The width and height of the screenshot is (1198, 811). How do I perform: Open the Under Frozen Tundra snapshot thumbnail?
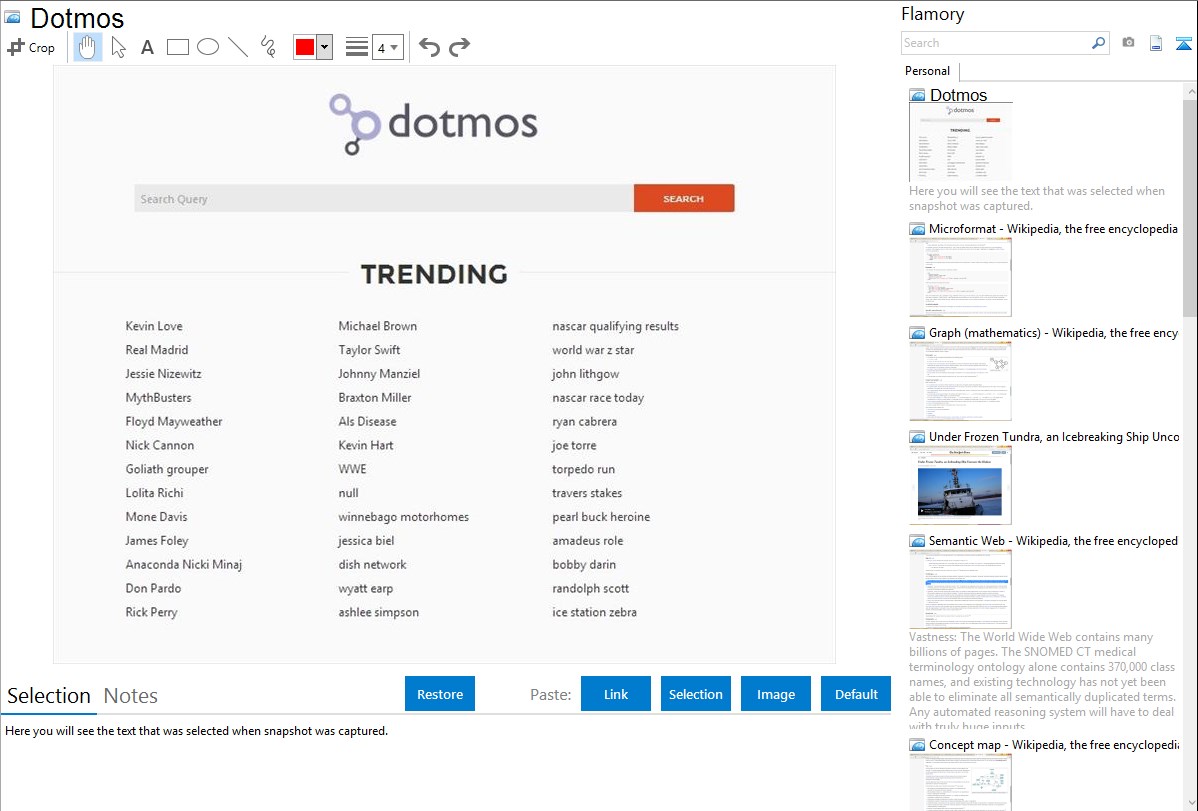(x=960, y=485)
